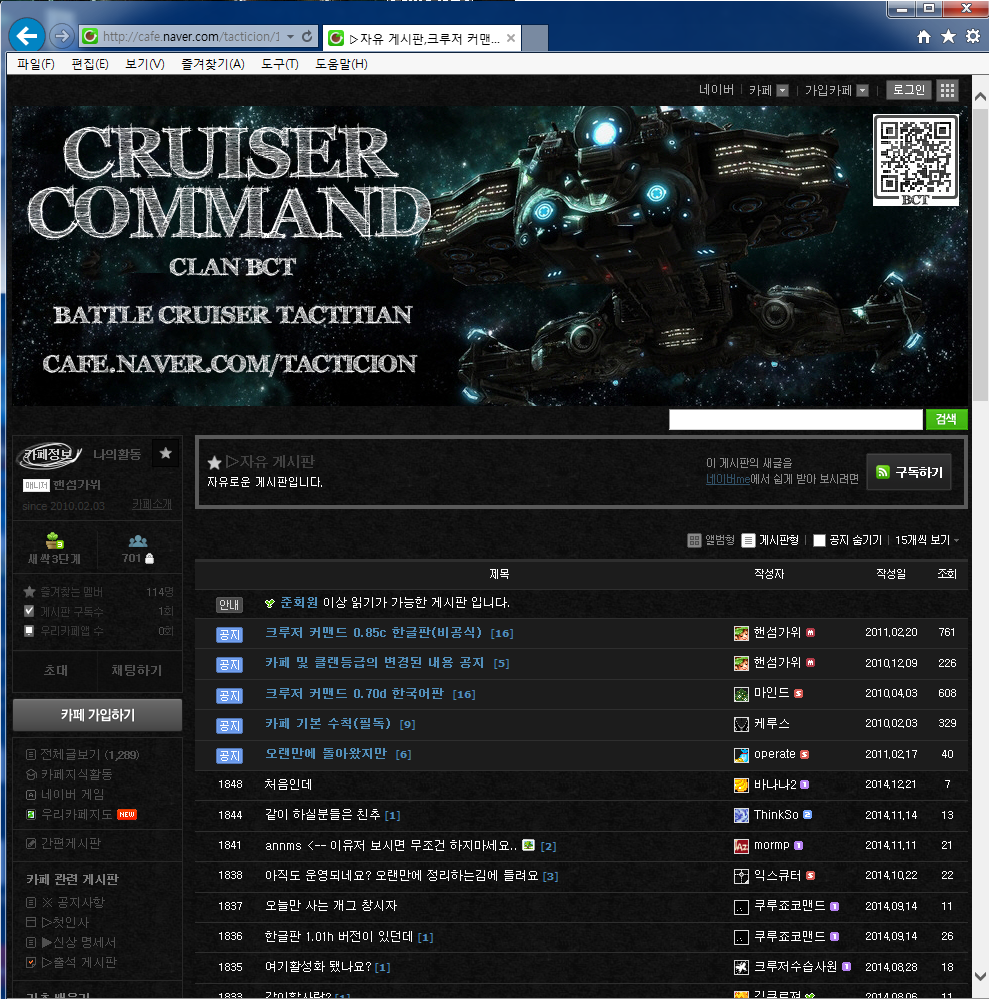Viewport: 989px width, 999px height.
Task: Click into the cafe search input field
Action: click(795, 419)
